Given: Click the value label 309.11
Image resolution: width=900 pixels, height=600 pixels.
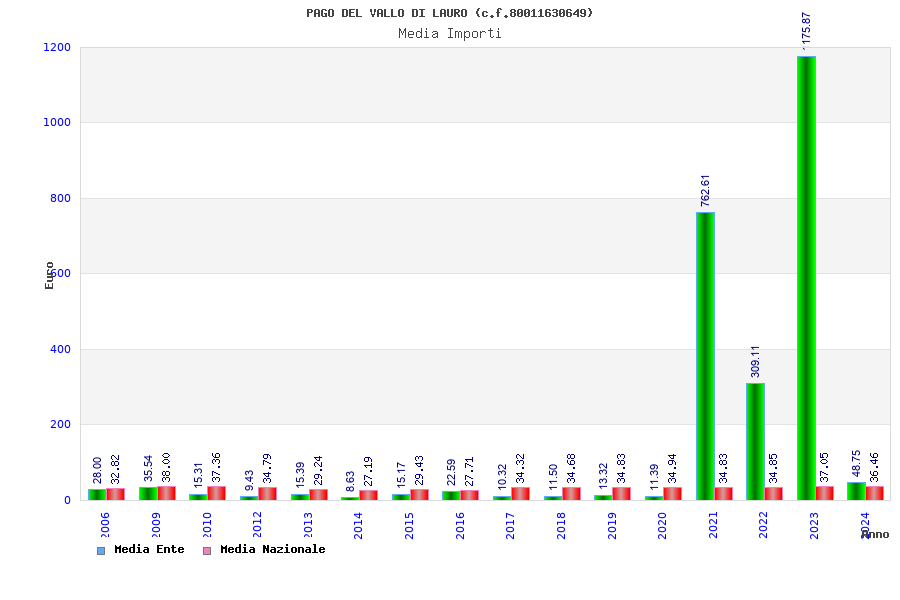Looking at the screenshot, I should pos(755,361).
